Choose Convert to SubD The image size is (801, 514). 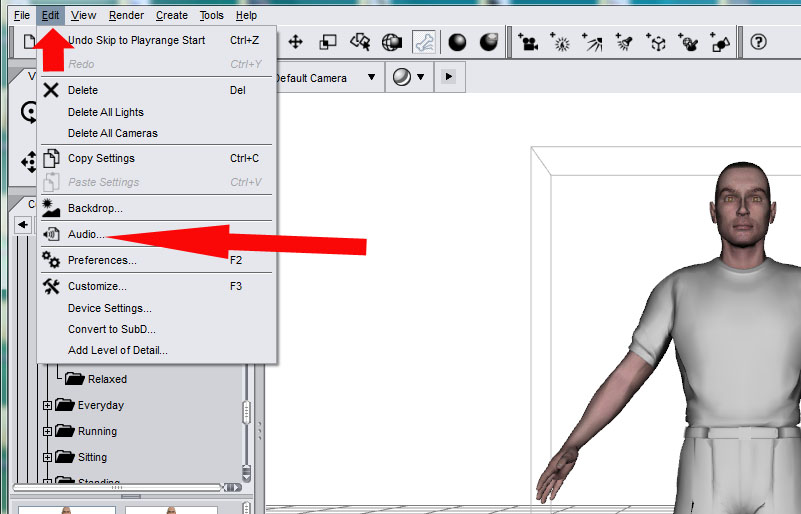coord(157,330)
